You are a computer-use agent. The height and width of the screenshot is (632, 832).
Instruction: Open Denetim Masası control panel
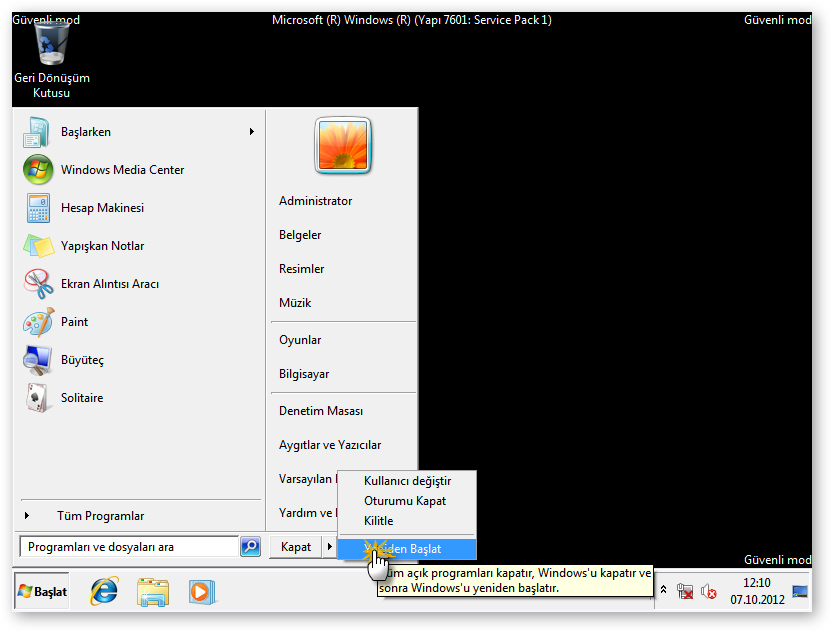click(x=321, y=411)
